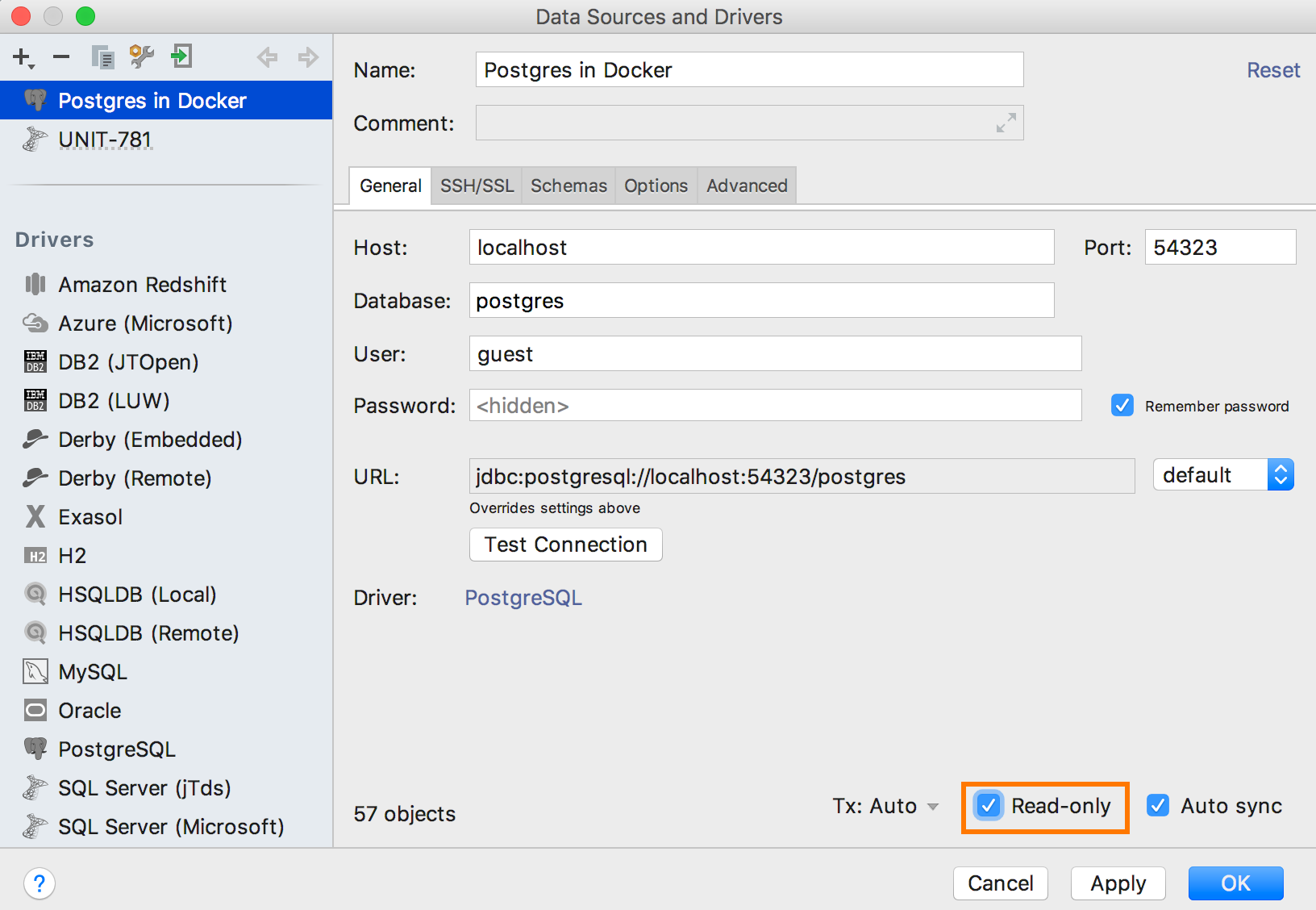Viewport: 1316px width, 910px height.
Task: Click the import data source icon
Action: [x=181, y=56]
